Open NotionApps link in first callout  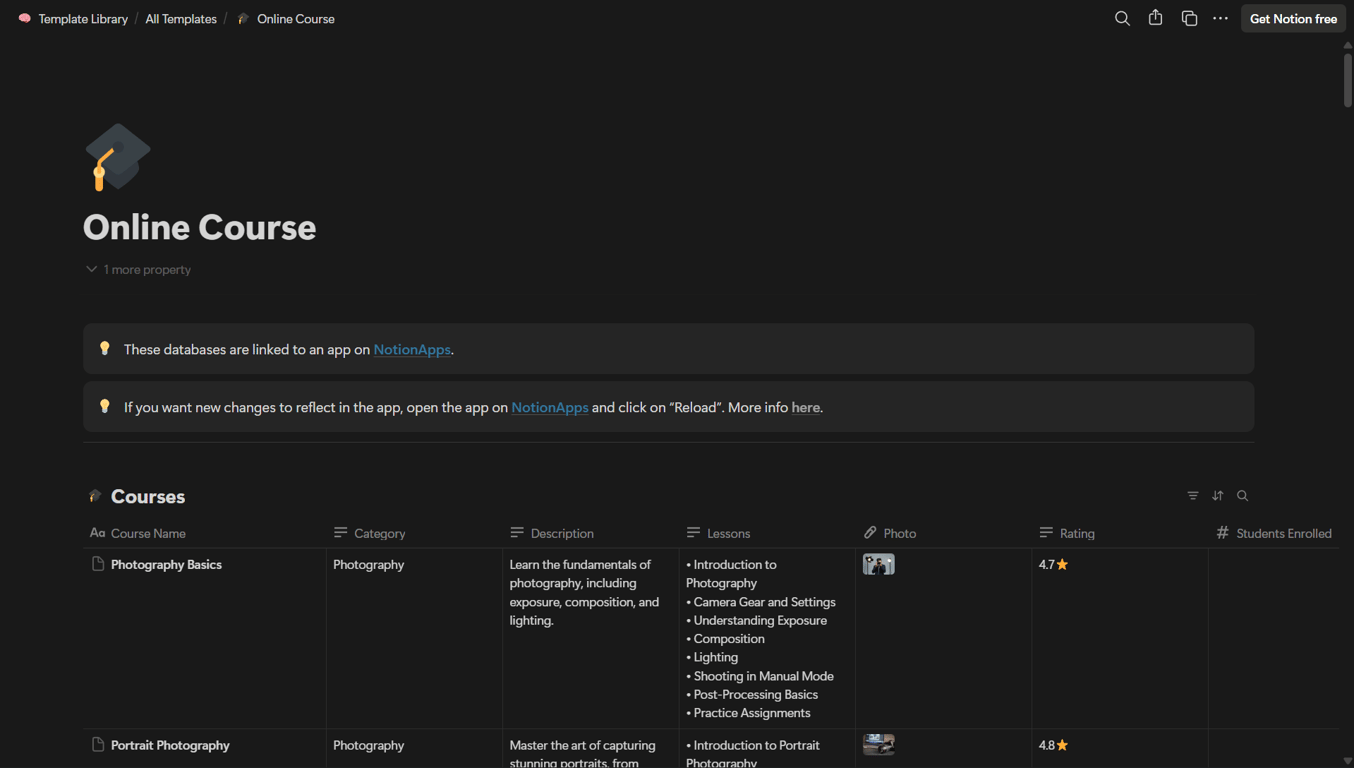[x=412, y=349]
